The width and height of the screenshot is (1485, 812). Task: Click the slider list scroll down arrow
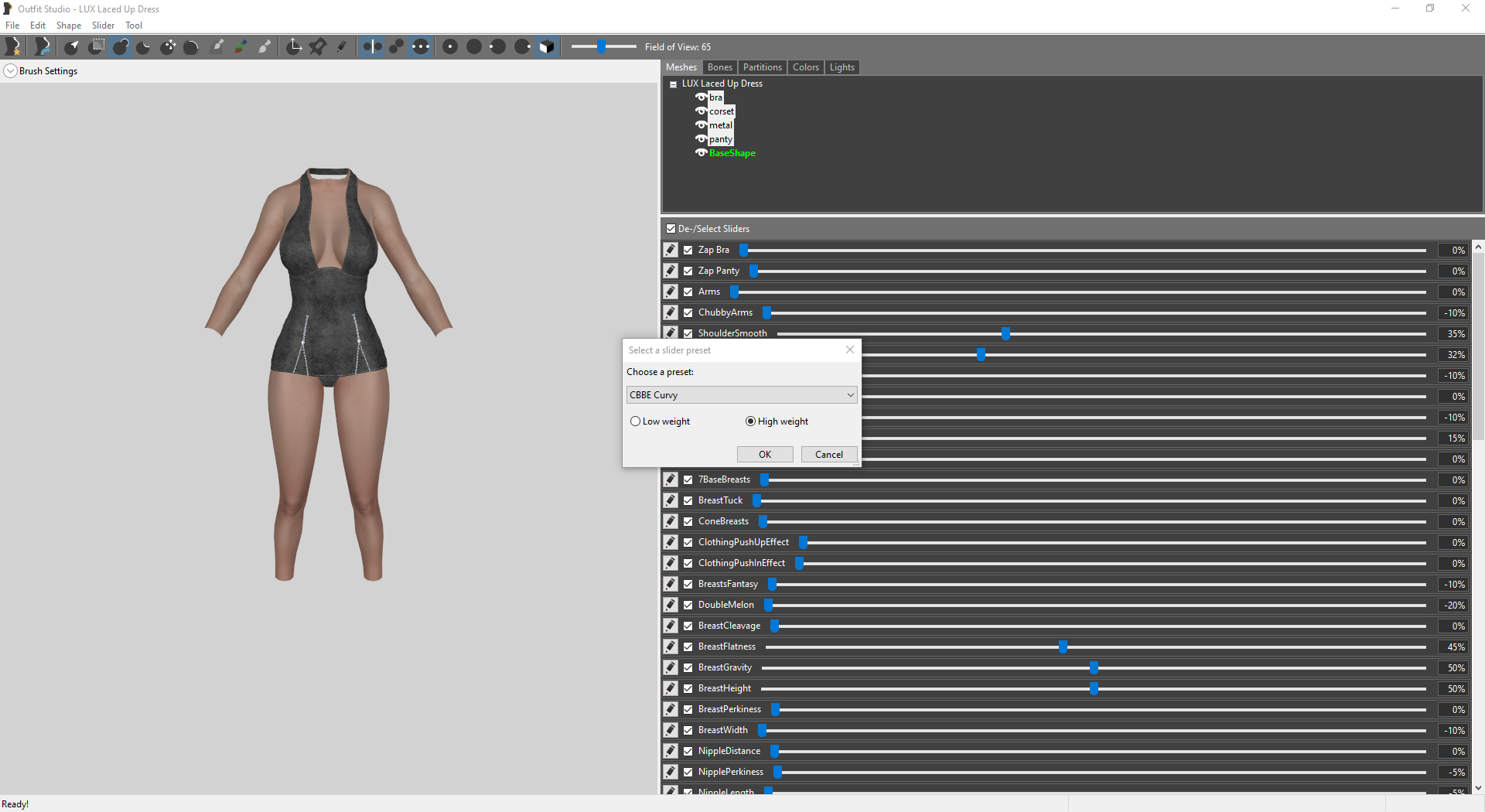tap(1478, 788)
